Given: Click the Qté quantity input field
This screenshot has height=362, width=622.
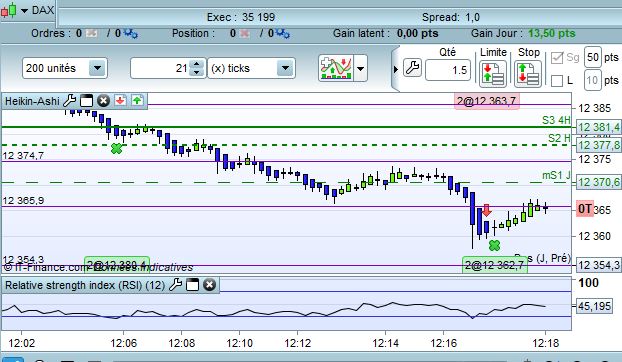Looking at the screenshot, I should click(448, 70).
